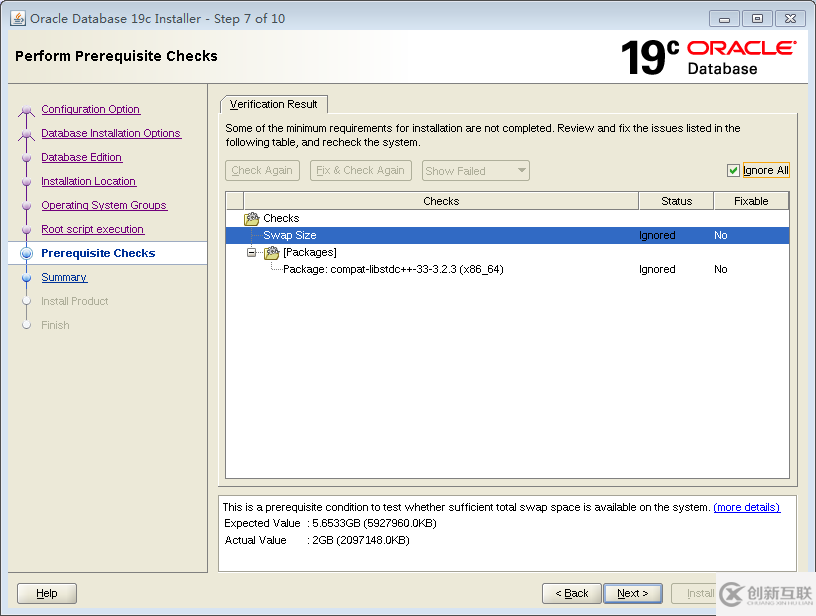Click Fixable No for compat-libstdc++ package
Screen dimensions: 816x616
pyautogui.click(x=721, y=269)
